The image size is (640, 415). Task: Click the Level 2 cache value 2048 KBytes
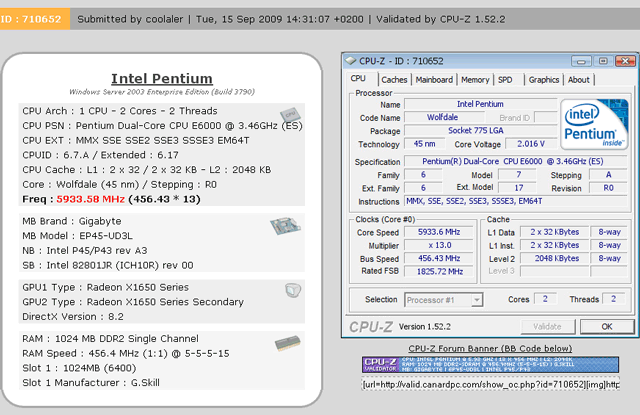[554, 258]
